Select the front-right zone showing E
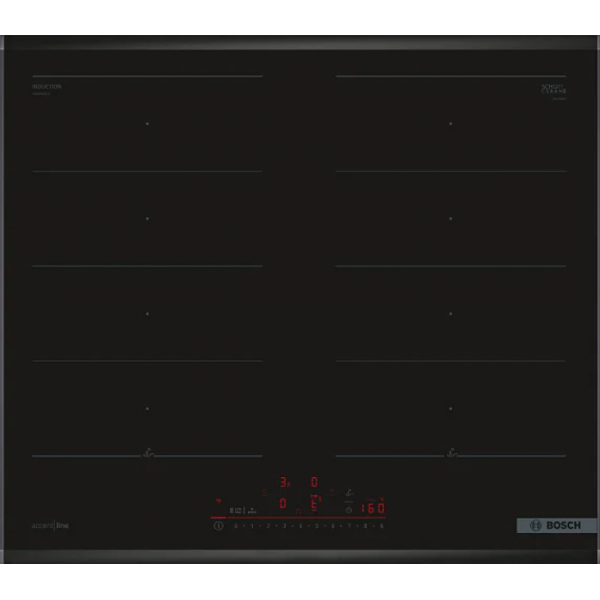 pos(314,504)
